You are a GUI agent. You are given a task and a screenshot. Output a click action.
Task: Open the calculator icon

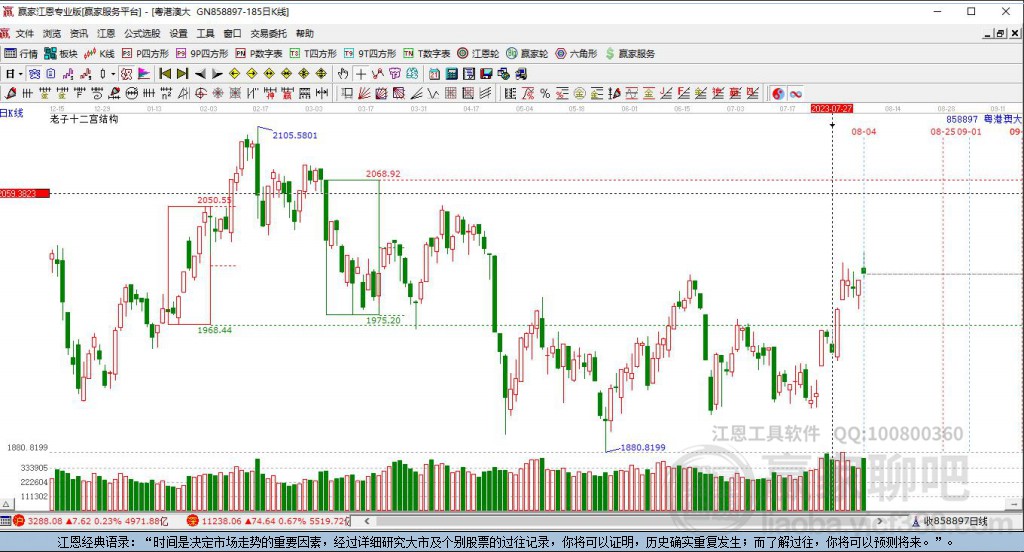tap(452, 74)
